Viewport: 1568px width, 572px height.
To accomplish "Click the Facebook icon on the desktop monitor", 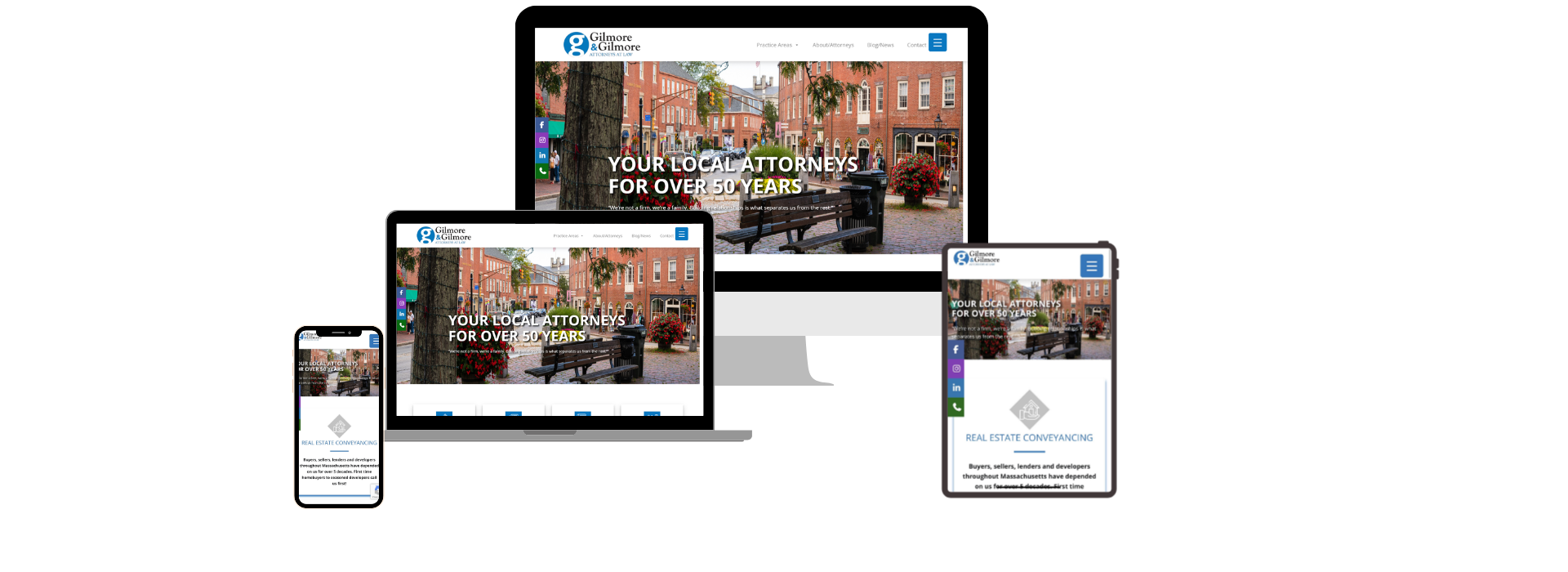I will tap(541, 125).
